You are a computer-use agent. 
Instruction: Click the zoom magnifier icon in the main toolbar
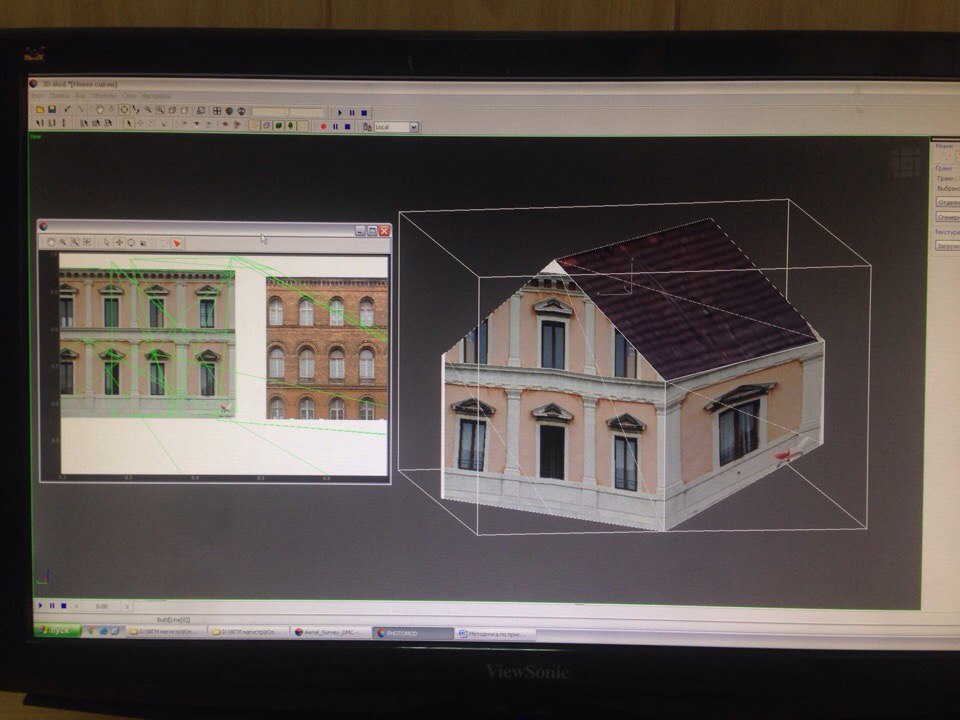pos(149,110)
